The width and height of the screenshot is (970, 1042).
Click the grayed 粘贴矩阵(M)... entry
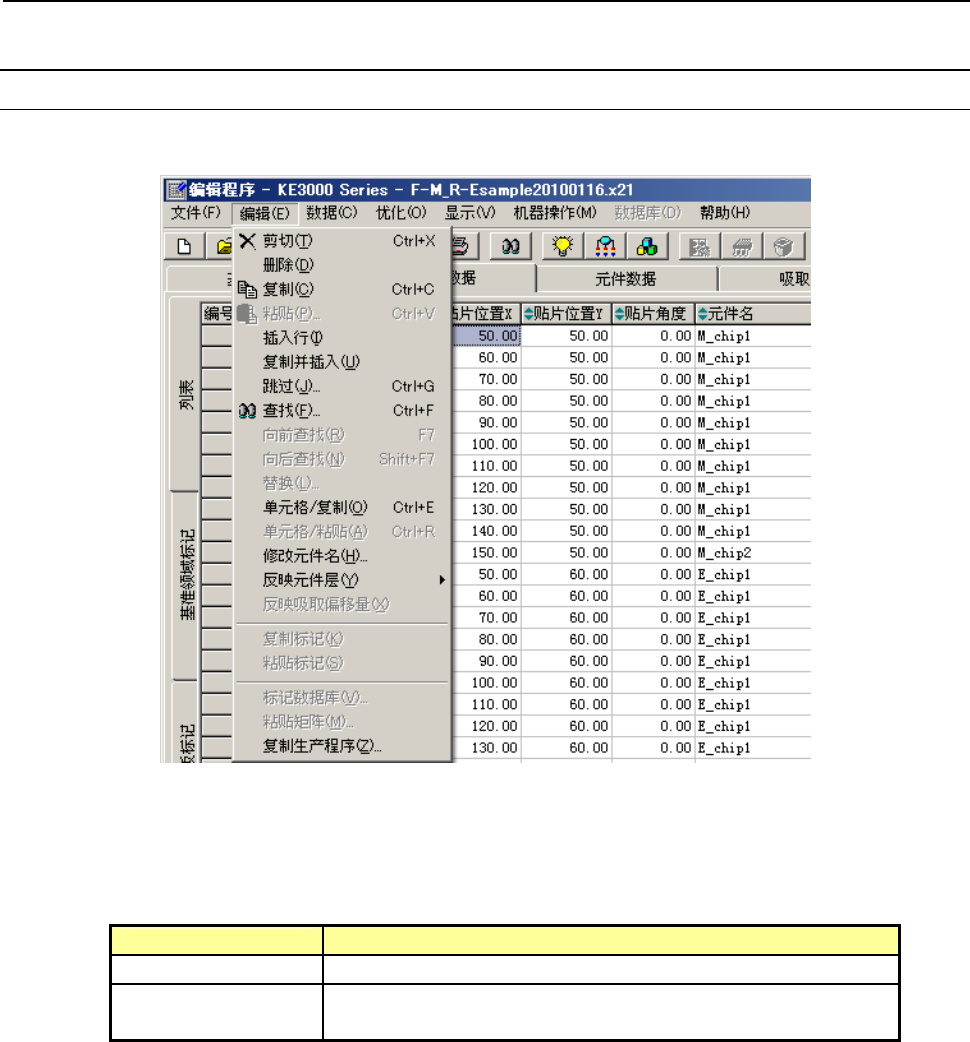(x=343, y=722)
